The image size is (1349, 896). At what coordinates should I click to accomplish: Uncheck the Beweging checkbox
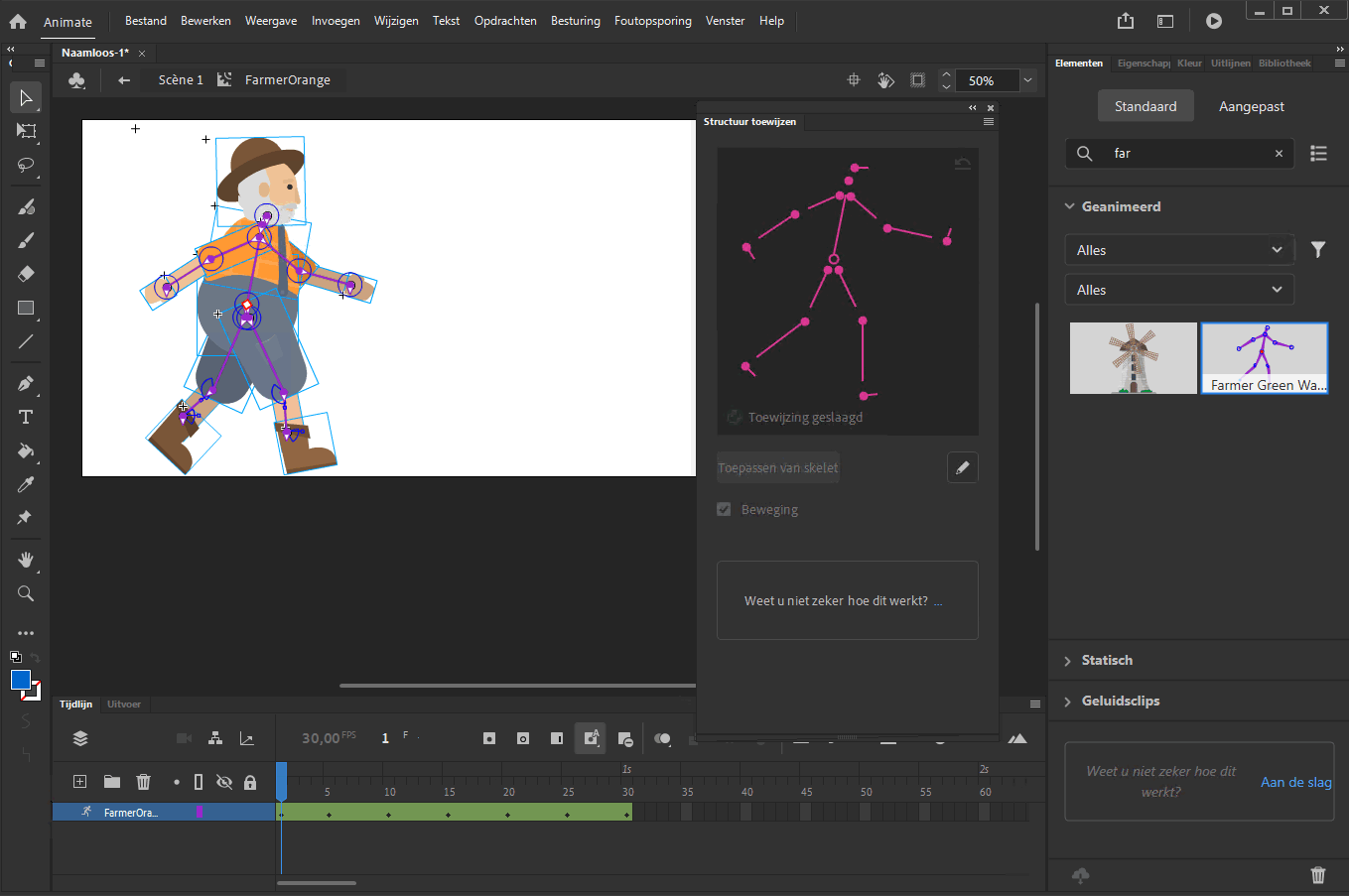[724, 509]
